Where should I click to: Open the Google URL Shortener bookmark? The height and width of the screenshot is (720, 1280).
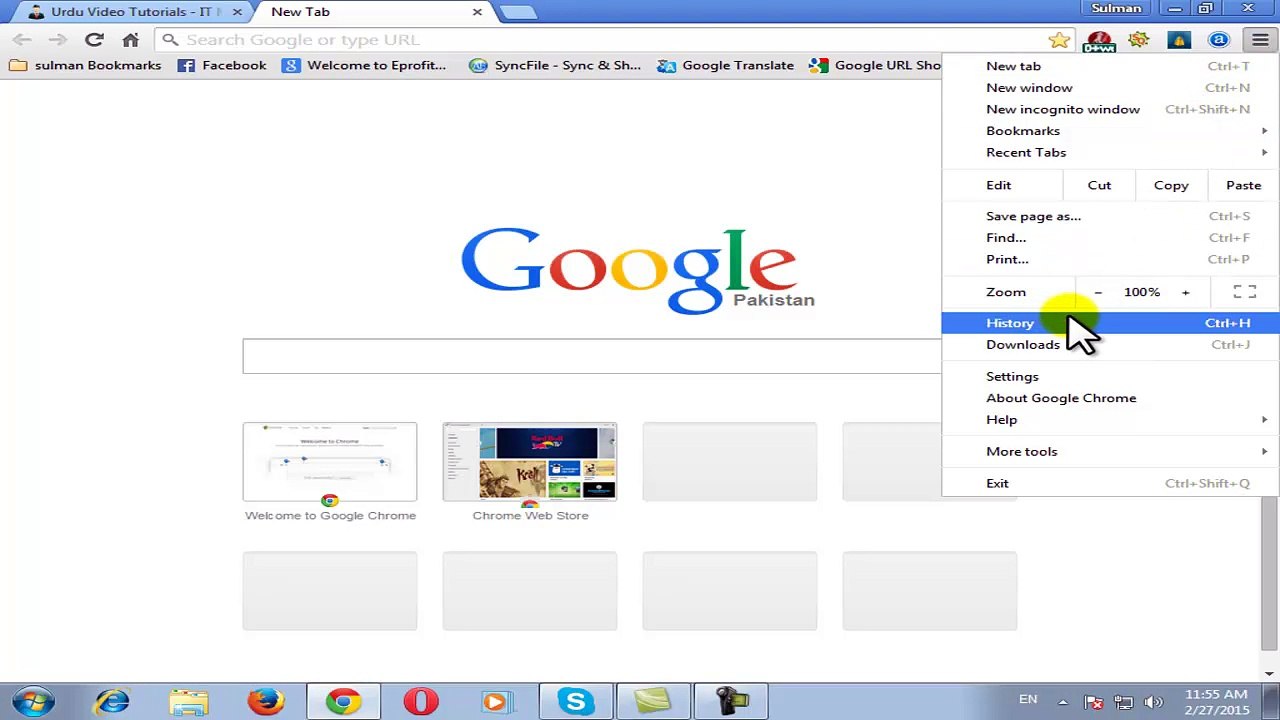click(876, 65)
